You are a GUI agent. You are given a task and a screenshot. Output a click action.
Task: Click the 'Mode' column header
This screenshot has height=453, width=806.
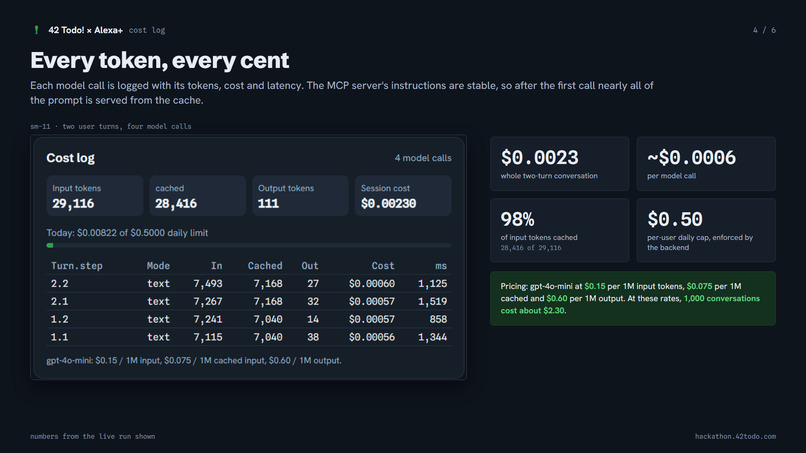(x=158, y=266)
